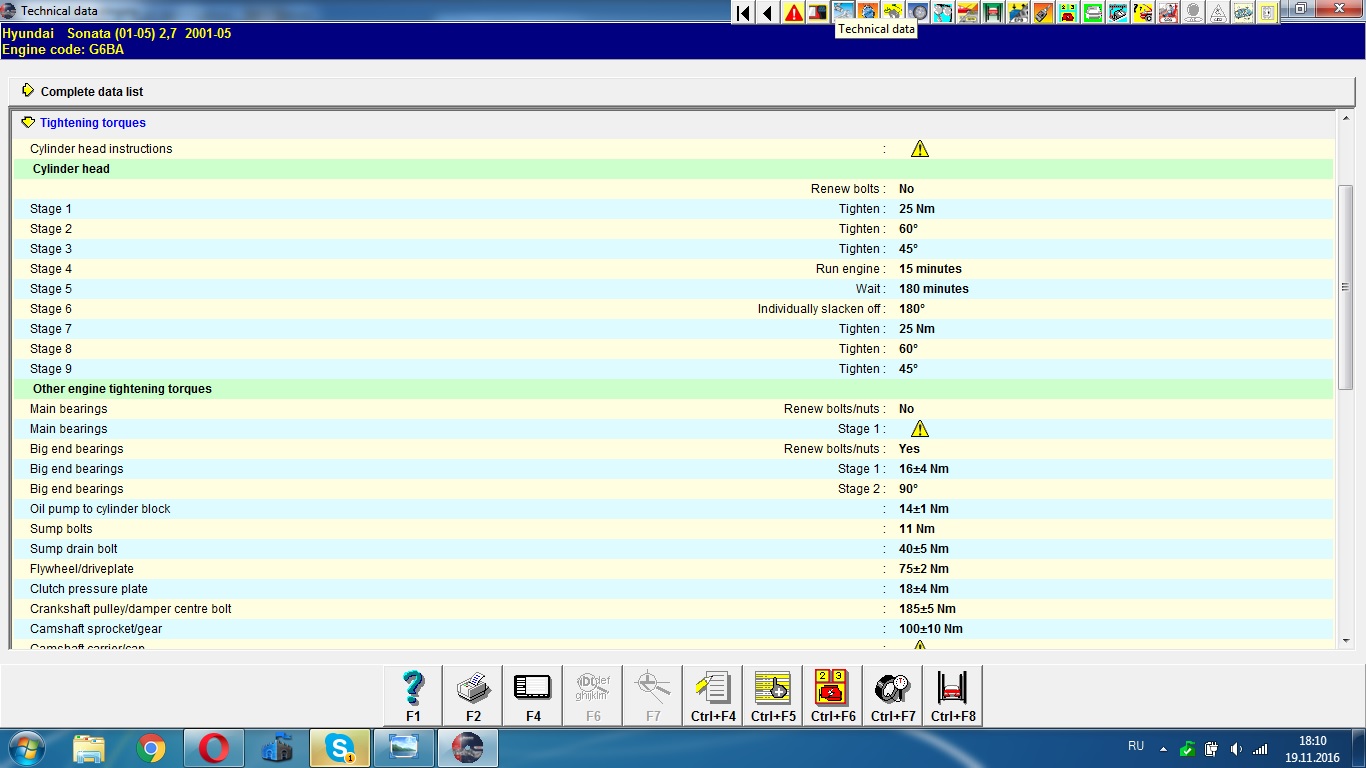Click the back arrow in the top toolbar
The height and width of the screenshot is (768, 1366).
tap(768, 13)
